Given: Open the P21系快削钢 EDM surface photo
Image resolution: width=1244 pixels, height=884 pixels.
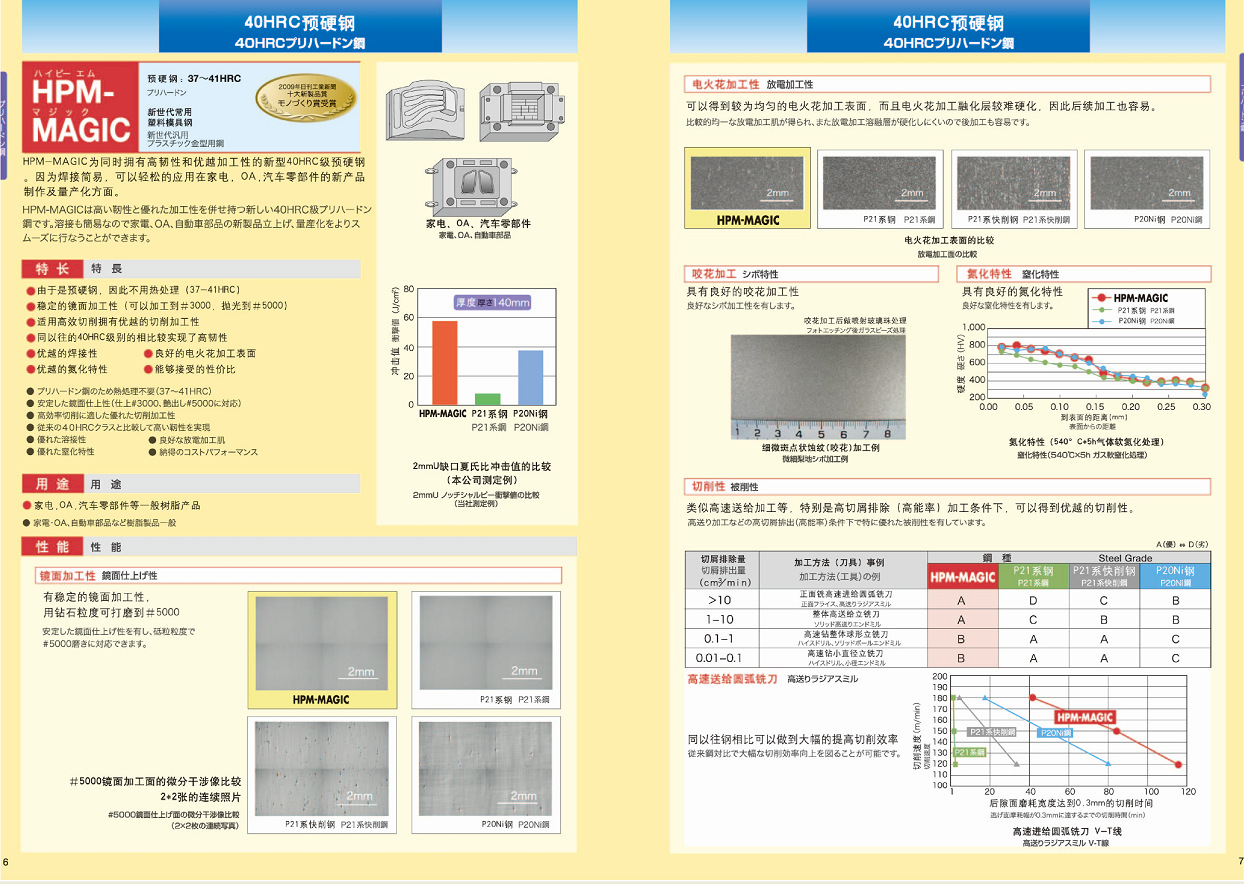Looking at the screenshot, I should coord(1013,182).
